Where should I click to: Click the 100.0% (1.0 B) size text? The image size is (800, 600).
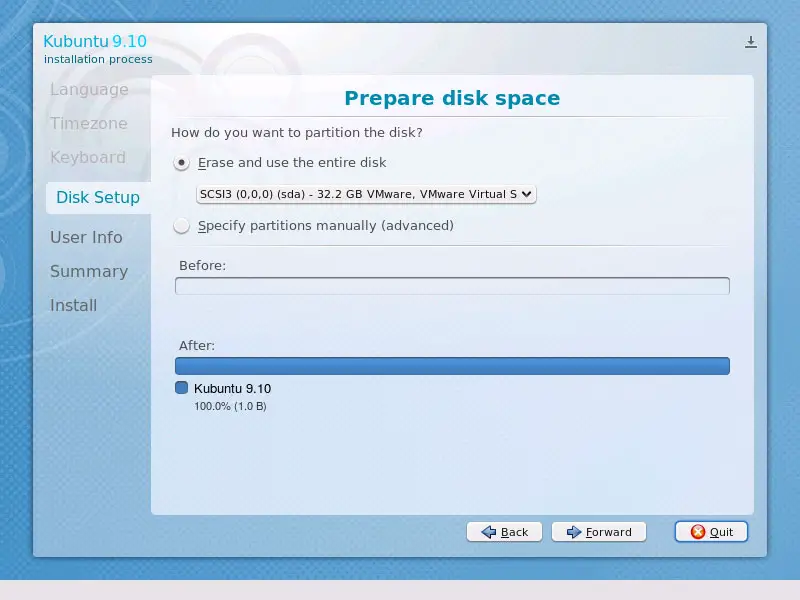pos(230,406)
